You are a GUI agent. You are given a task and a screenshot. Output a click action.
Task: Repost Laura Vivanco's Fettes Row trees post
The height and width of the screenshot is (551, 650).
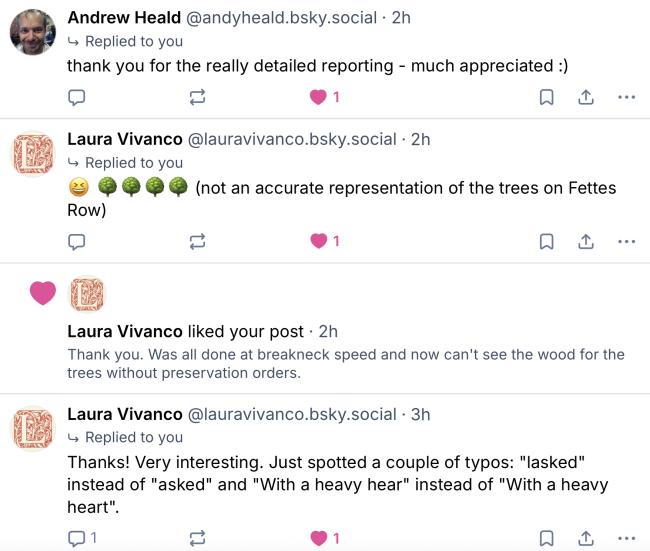pos(197,240)
